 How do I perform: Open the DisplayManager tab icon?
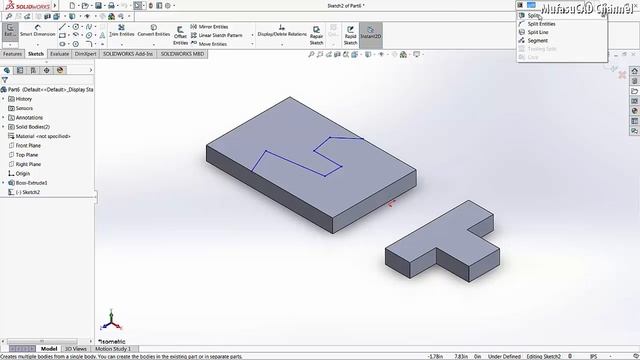coord(60,70)
